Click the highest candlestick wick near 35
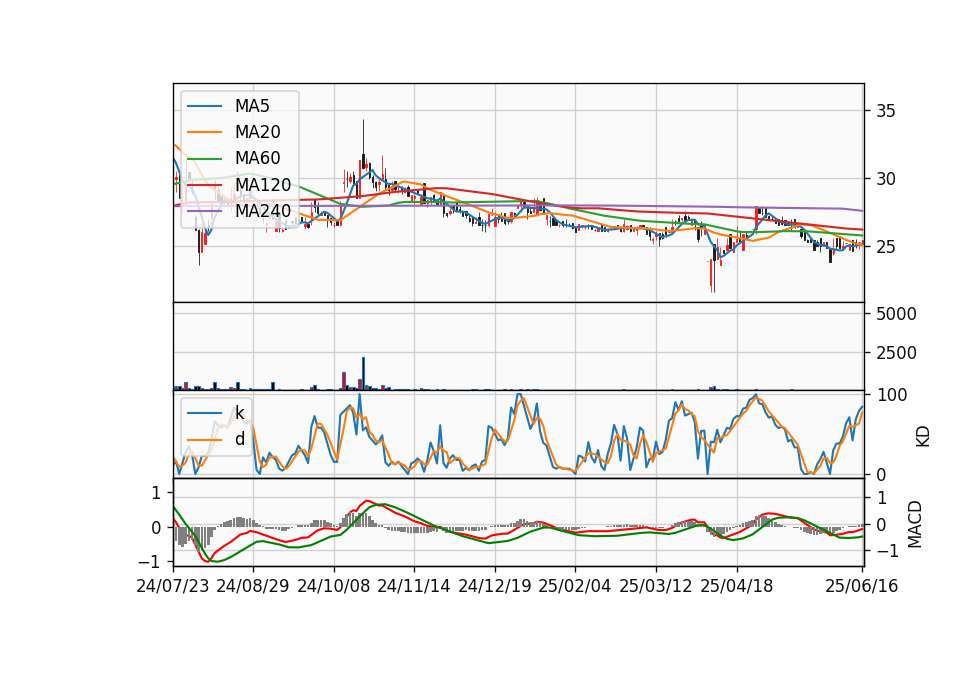Image resolution: width=960 pixels, height=690 pixels. pos(363,138)
